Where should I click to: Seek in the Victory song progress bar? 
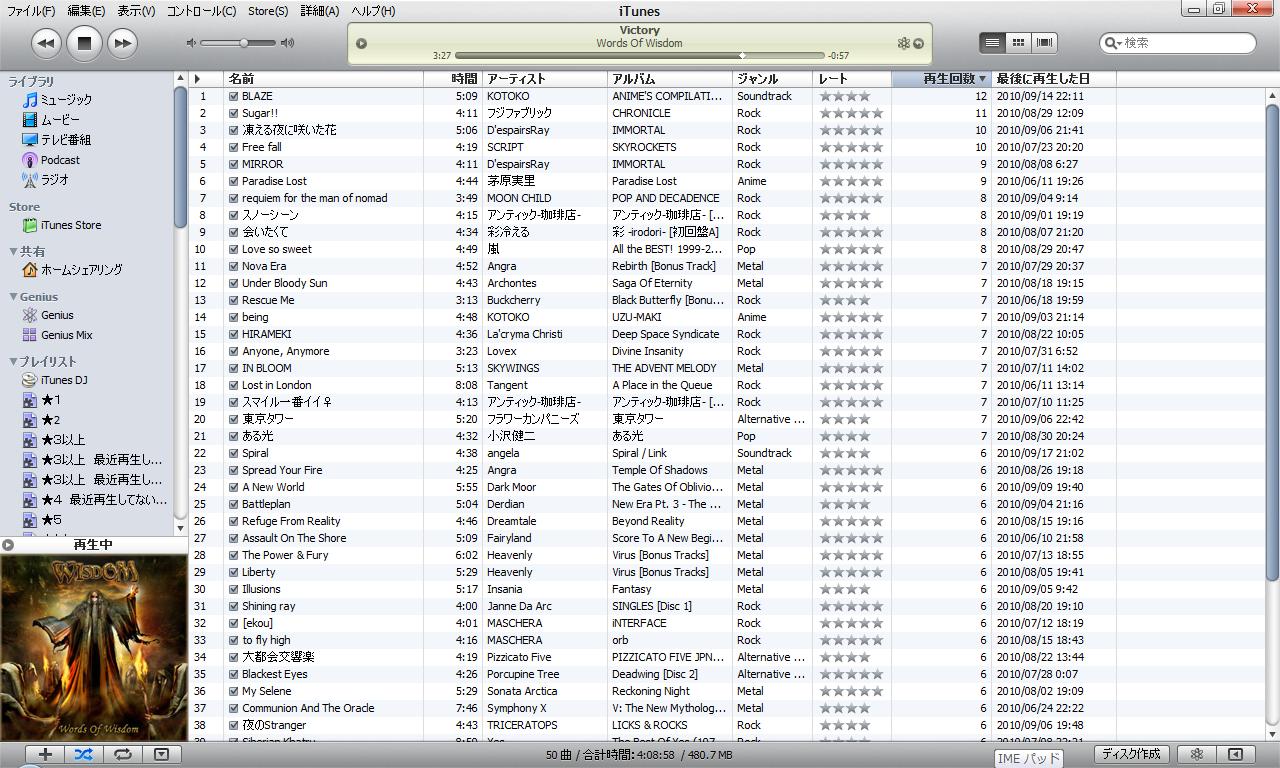click(640, 56)
